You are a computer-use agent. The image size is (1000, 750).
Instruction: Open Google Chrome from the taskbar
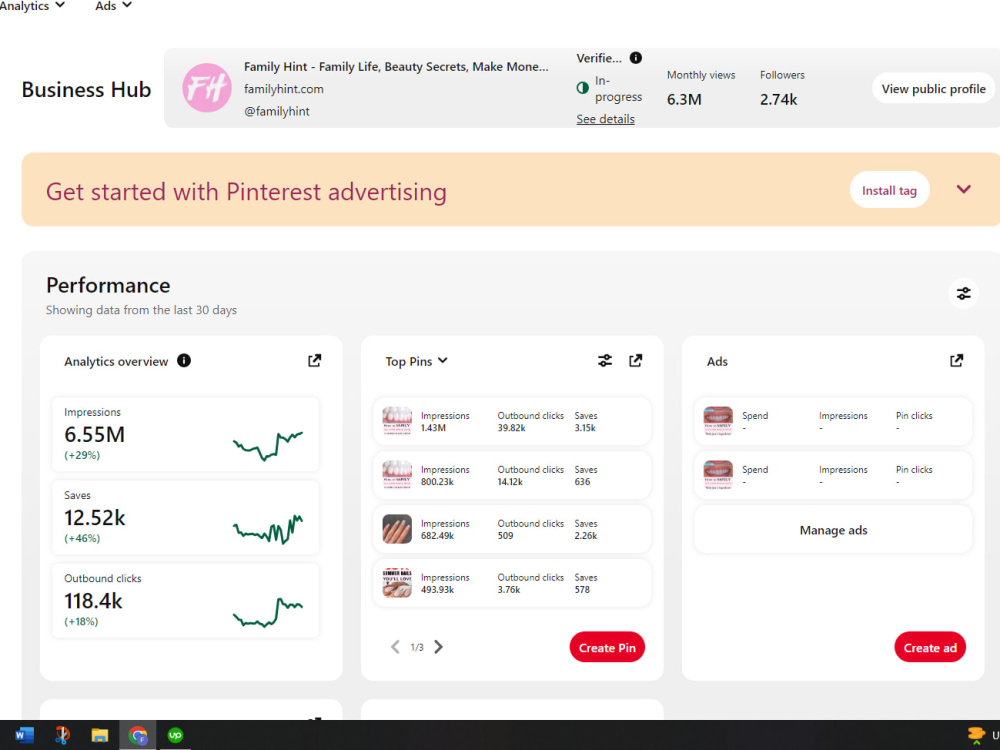coord(138,735)
